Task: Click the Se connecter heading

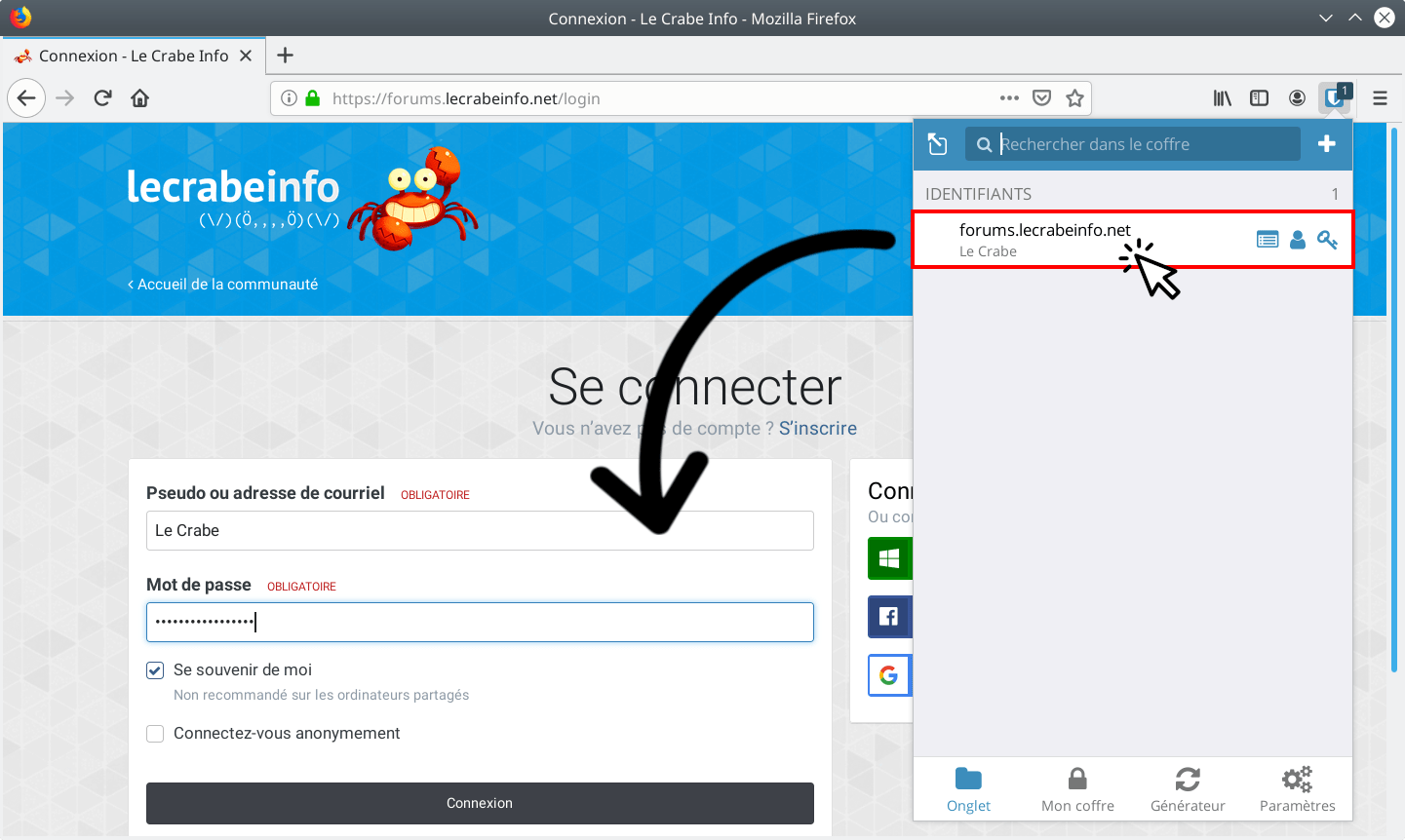Action: 694,387
